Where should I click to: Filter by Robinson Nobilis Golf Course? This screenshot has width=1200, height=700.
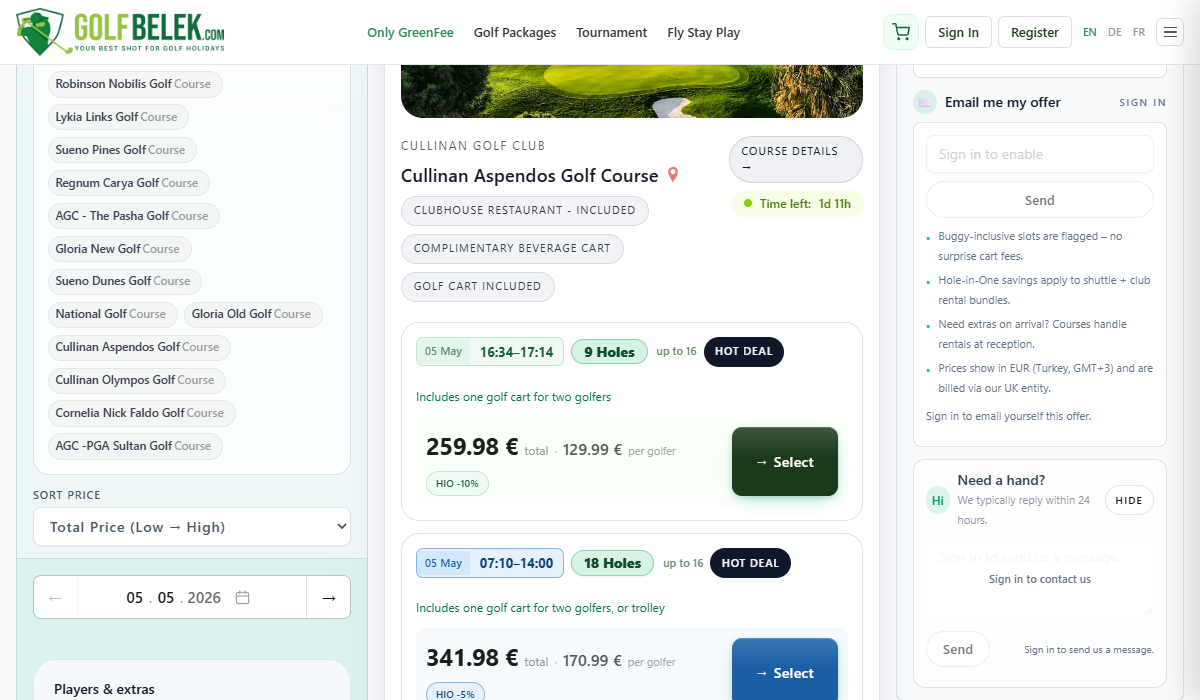click(x=135, y=84)
